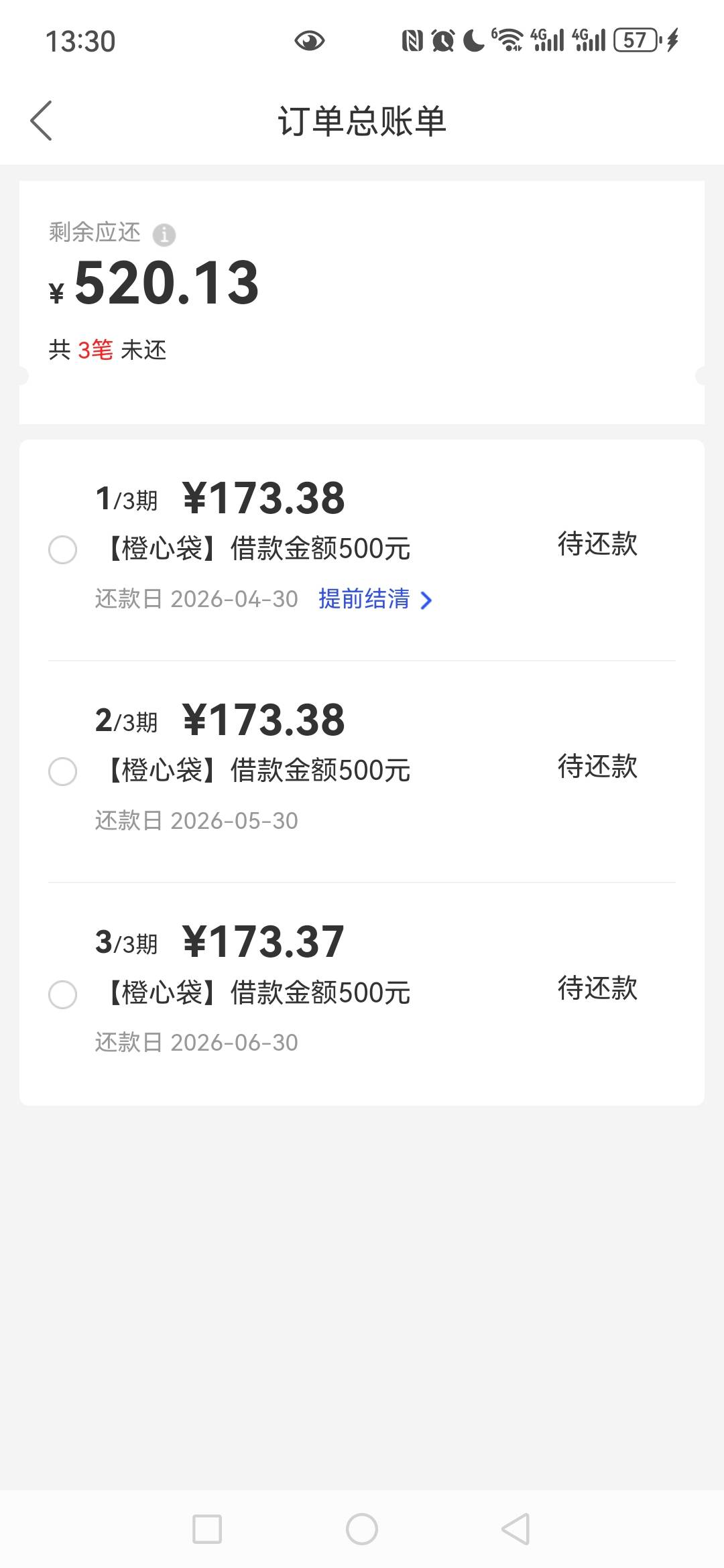
Task: Tap the info icon beside 剩余应还
Action: click(164, 235)
